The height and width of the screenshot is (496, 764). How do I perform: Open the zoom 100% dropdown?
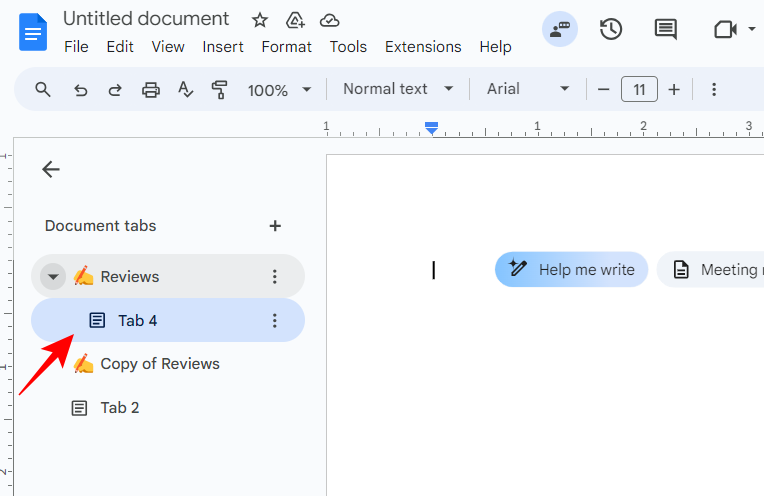click(x=279, y=90)
